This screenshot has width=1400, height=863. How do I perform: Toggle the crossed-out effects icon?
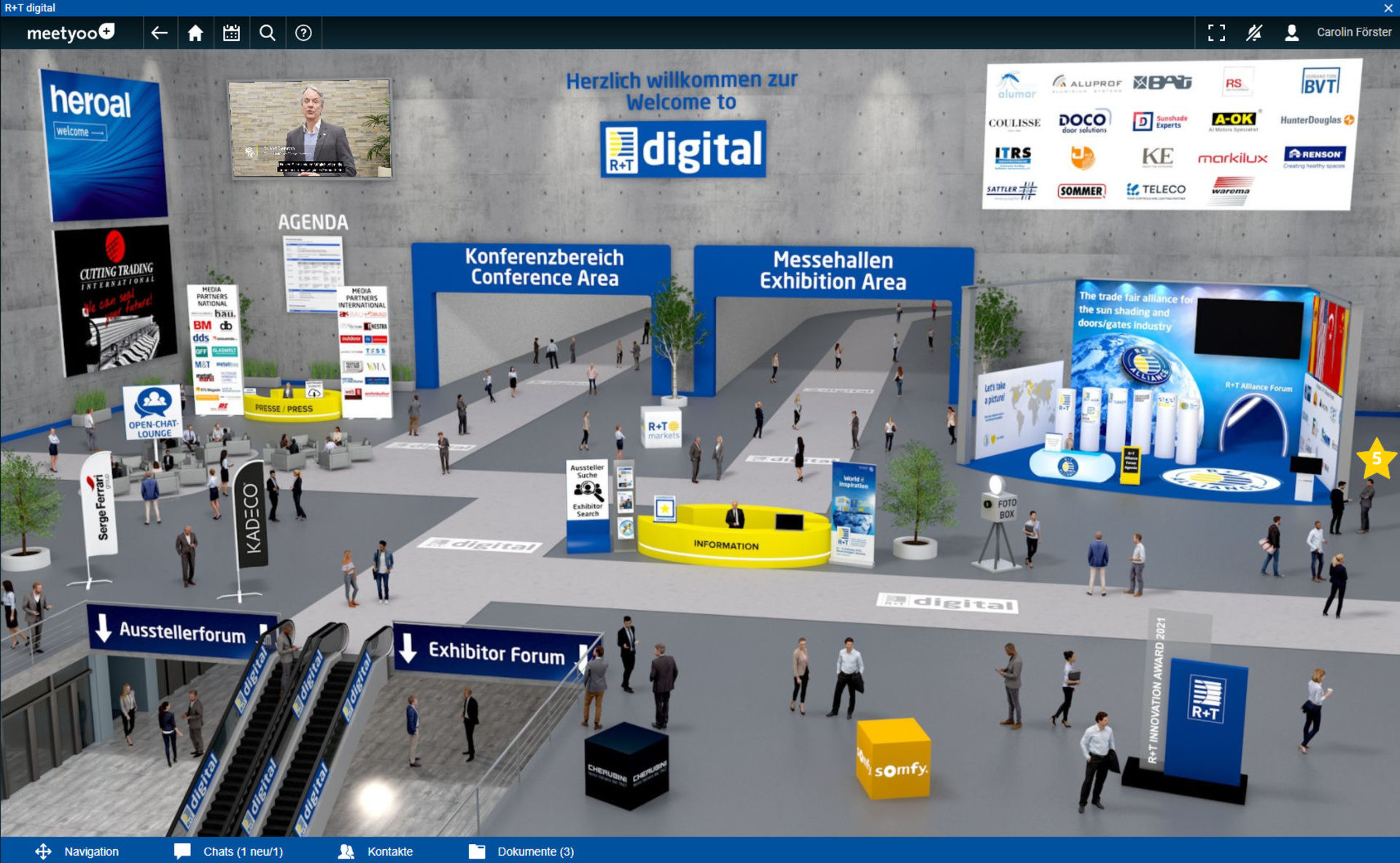click(x=1253, y=33)
